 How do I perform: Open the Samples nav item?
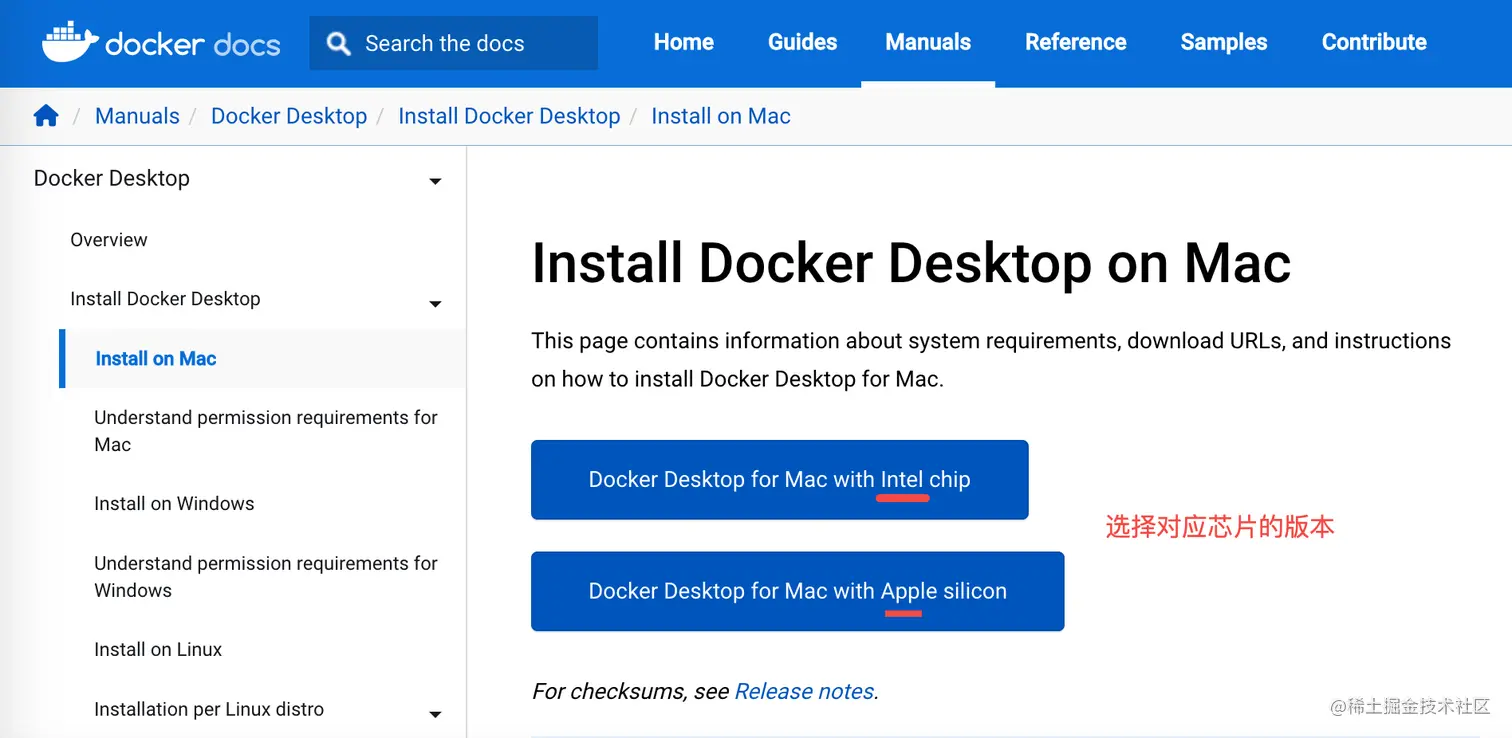(1224, 42)
